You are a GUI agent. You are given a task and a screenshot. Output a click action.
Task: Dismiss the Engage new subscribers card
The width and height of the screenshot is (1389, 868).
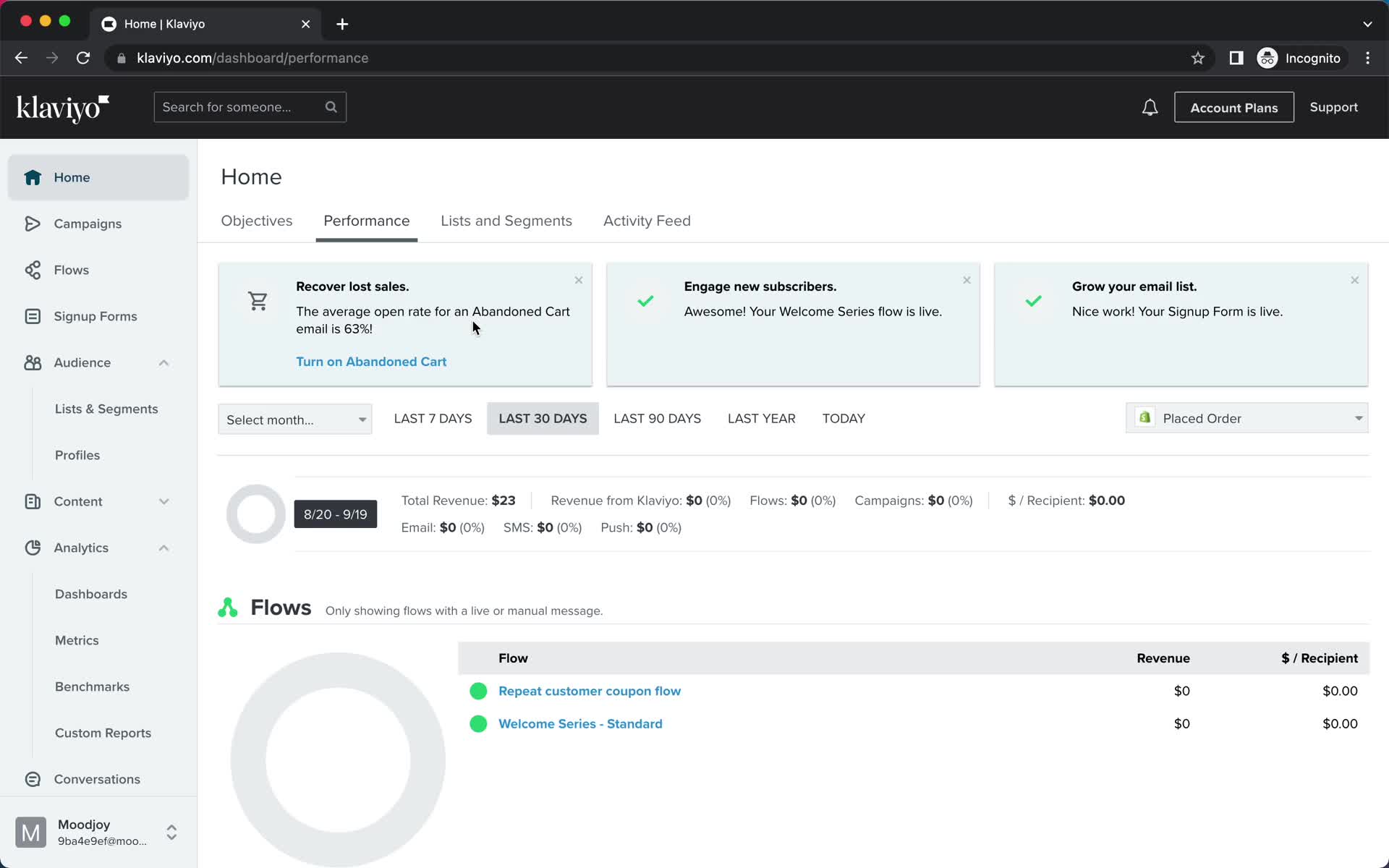tap(967, 280)
